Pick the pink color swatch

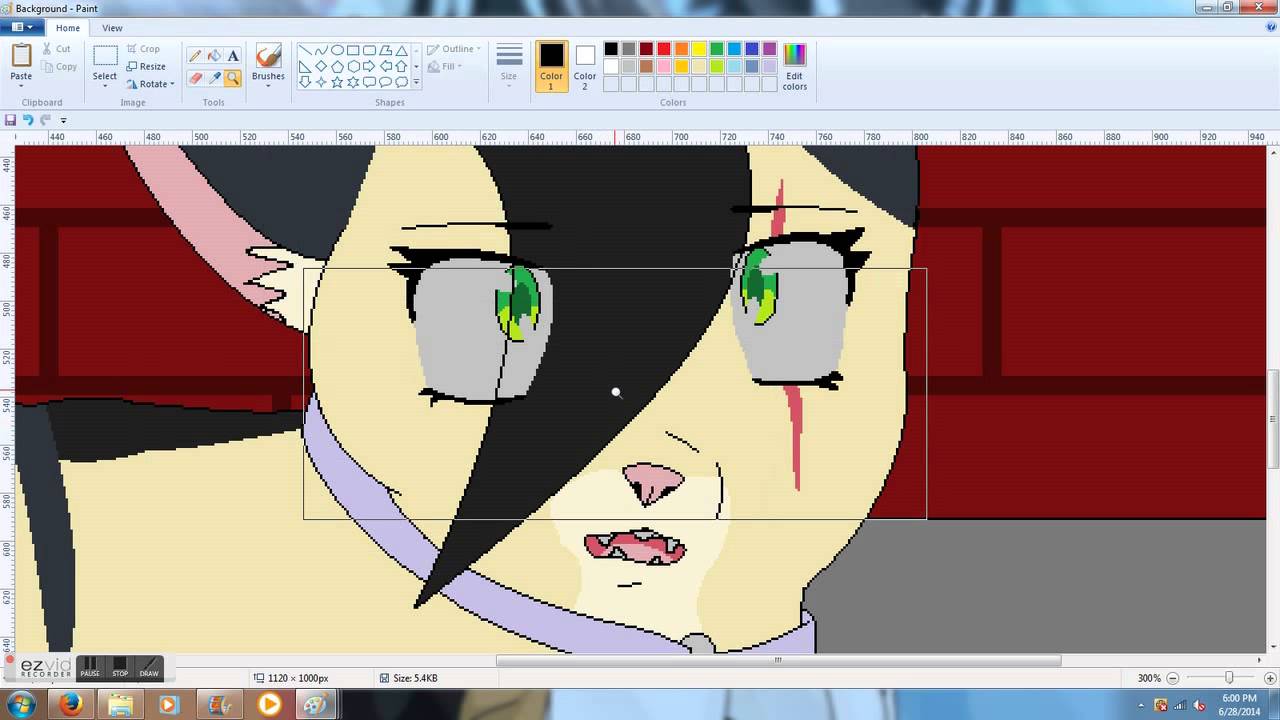[663, 66]
